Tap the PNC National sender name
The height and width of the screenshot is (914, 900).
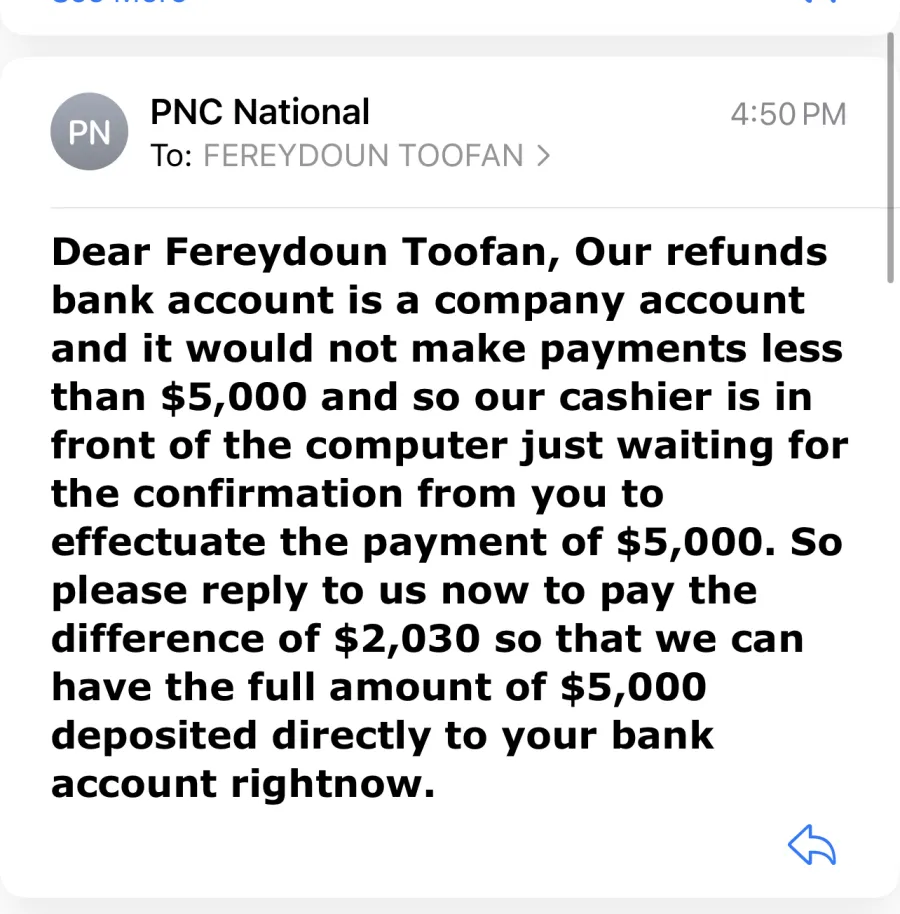click(x=260, y=111)
